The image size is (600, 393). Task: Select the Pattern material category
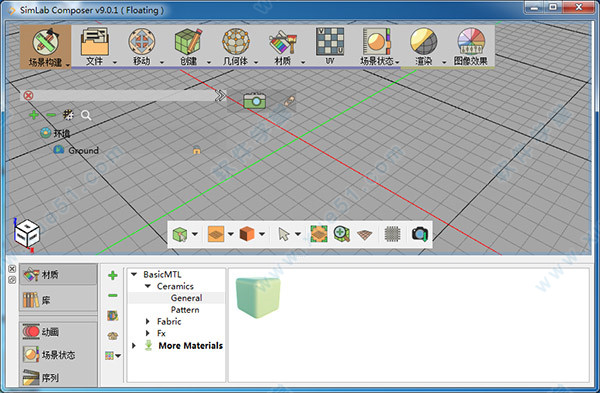pos(185,310)
